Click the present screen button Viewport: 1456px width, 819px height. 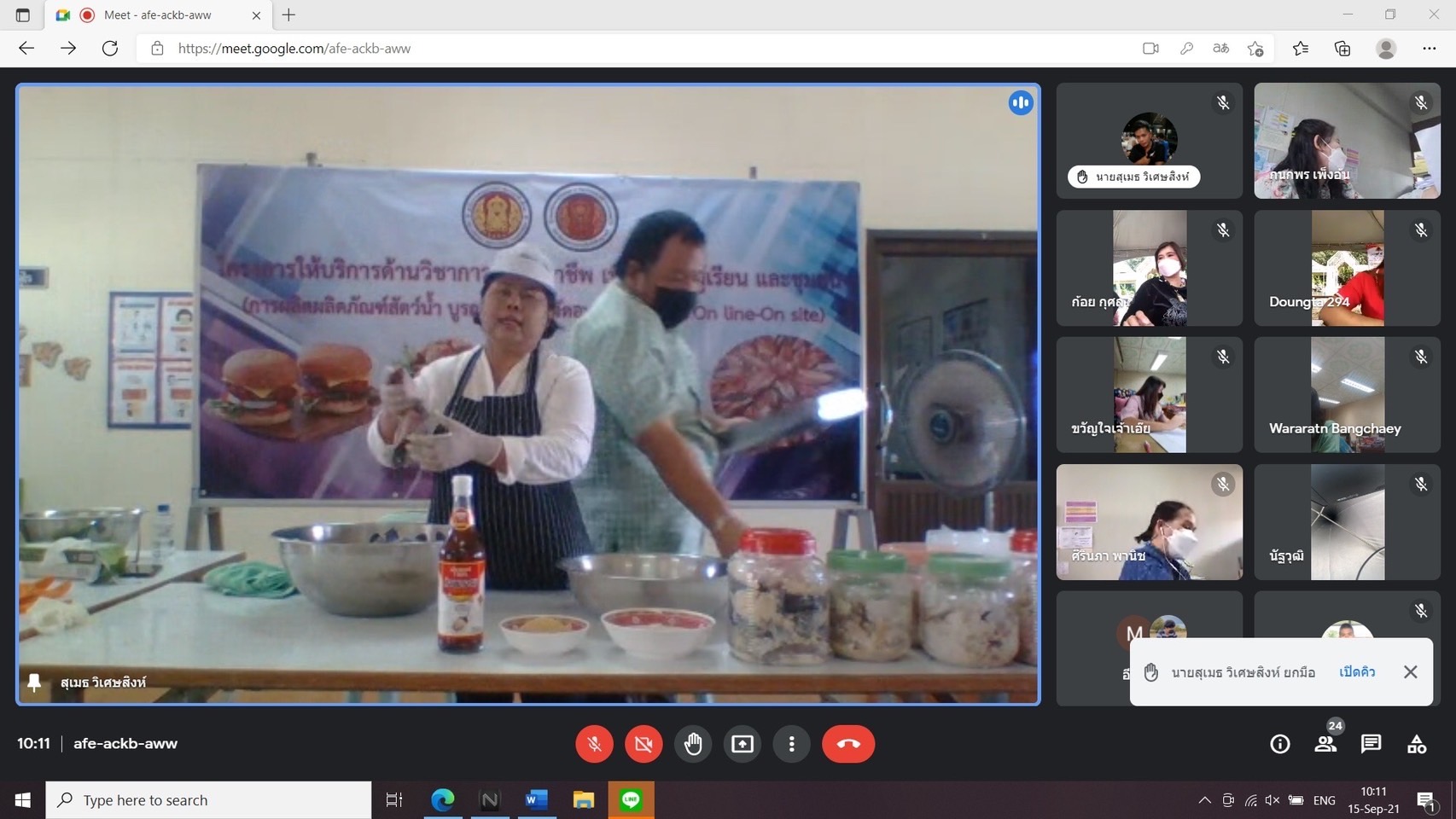[x=743, y=744]
